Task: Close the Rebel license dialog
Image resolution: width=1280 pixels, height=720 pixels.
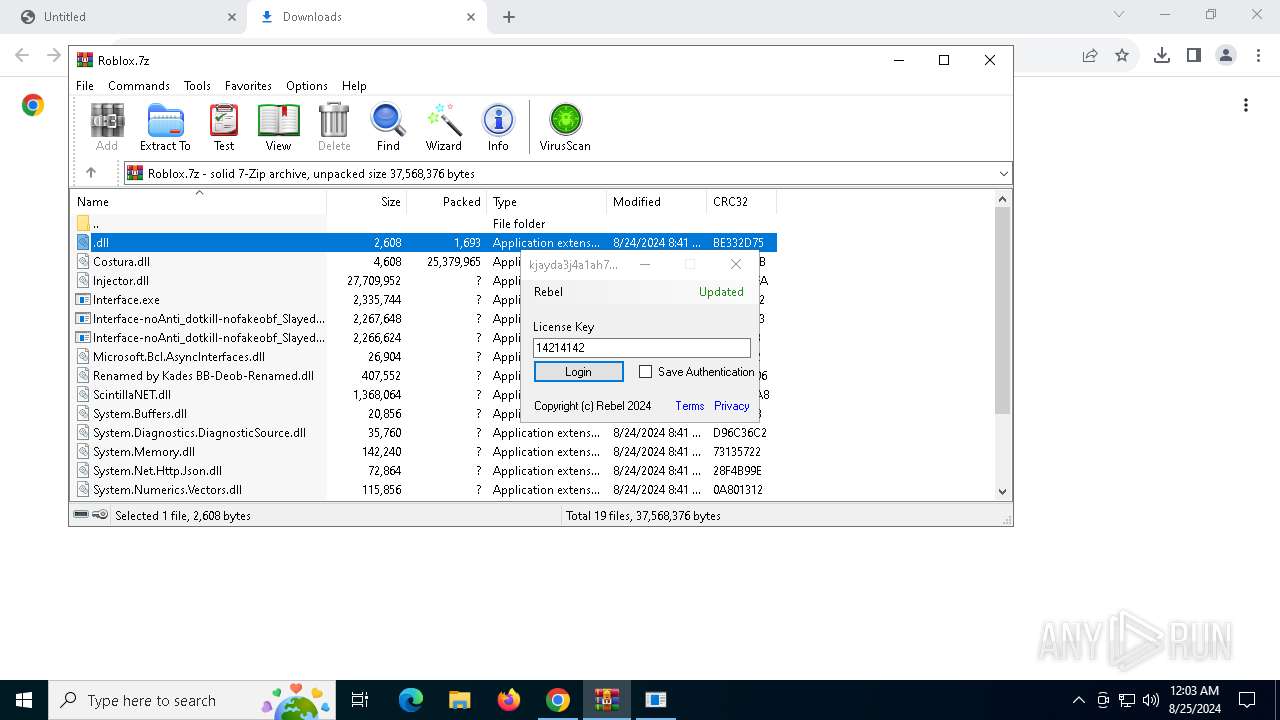Action: click(x=736, y=264)
